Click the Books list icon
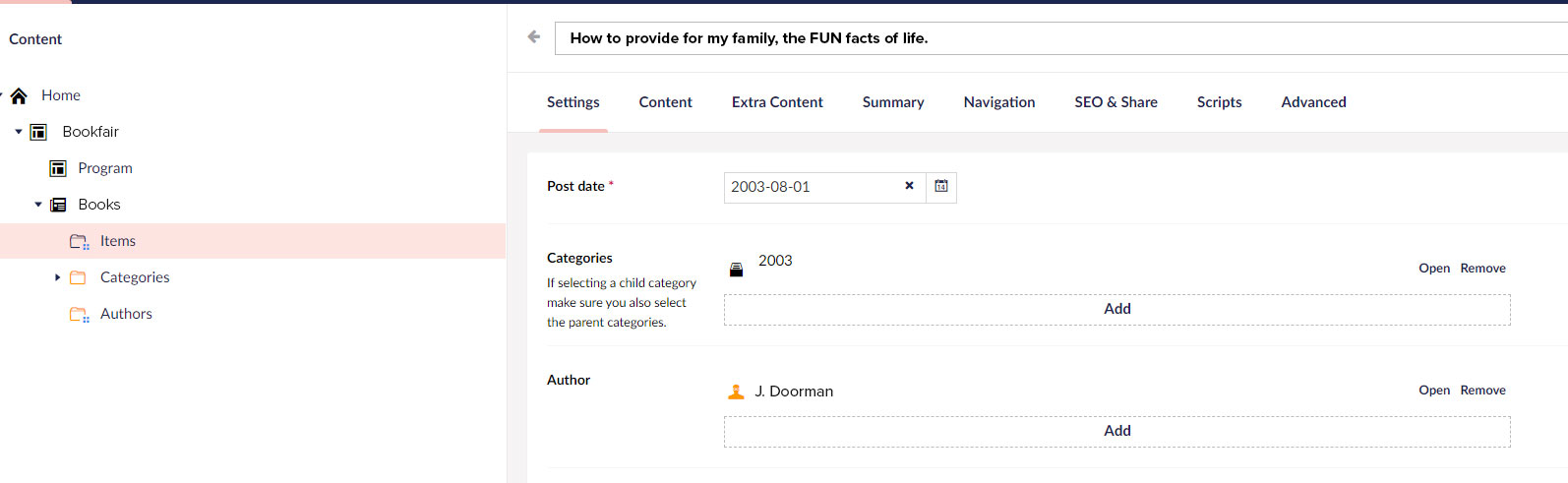This screenshot has width=1568, height=483. point(58,205)
